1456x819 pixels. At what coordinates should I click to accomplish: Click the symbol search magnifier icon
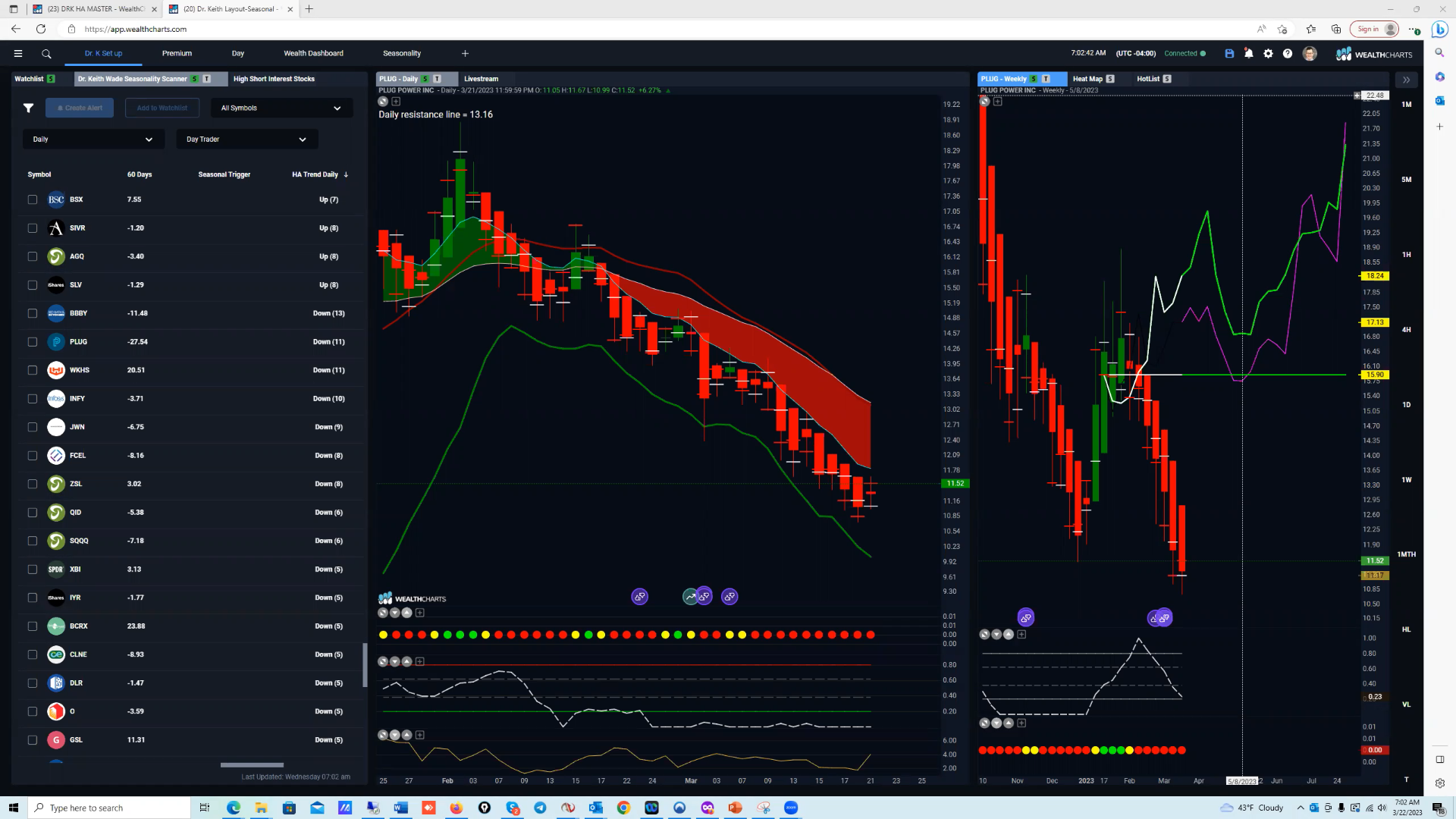[46, 54]
